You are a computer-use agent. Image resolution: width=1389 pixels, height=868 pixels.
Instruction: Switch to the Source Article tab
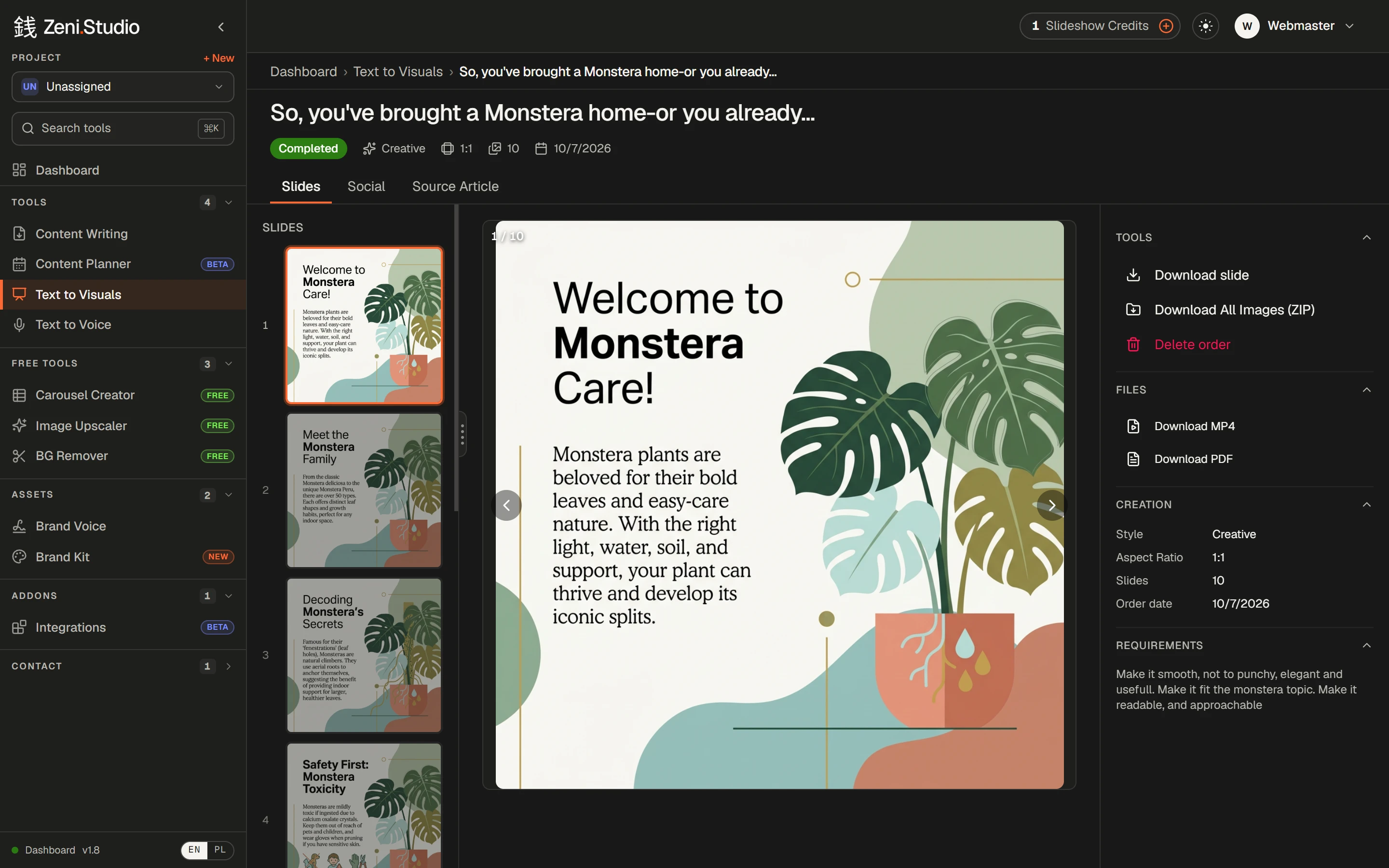(455, 186)
